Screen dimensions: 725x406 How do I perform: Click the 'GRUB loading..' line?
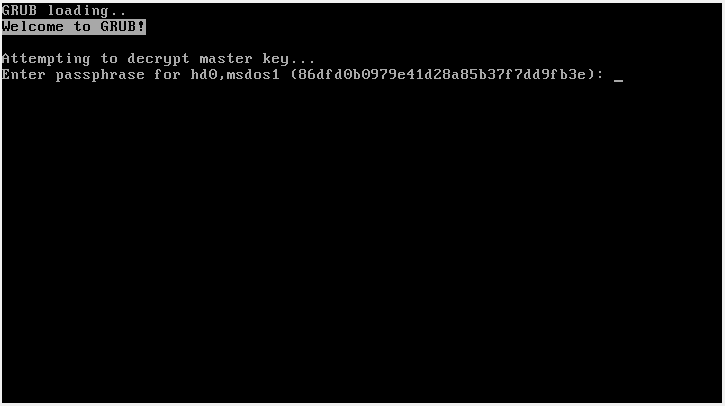(x=64, y=11)
